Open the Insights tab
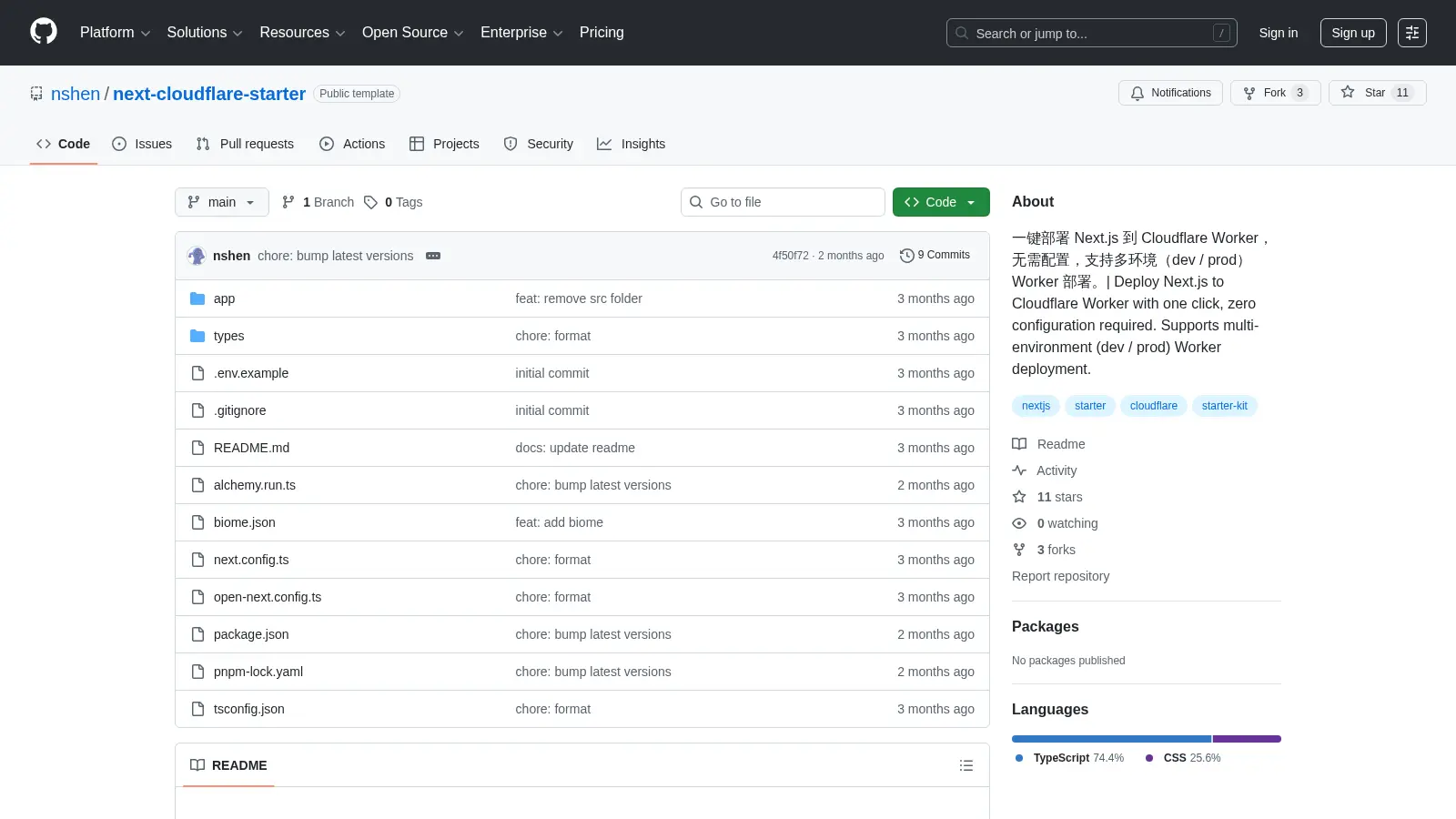The height and width of the screenshot is (819, 1456). click(x=631, y=144)
